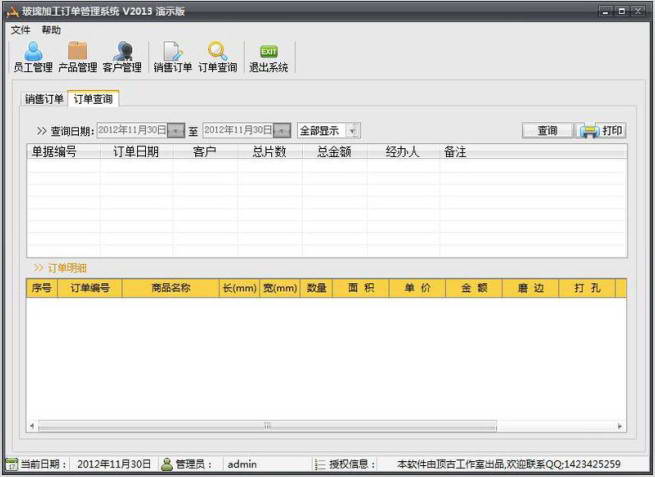
Task: Close the application window
Action: [638, 11]
